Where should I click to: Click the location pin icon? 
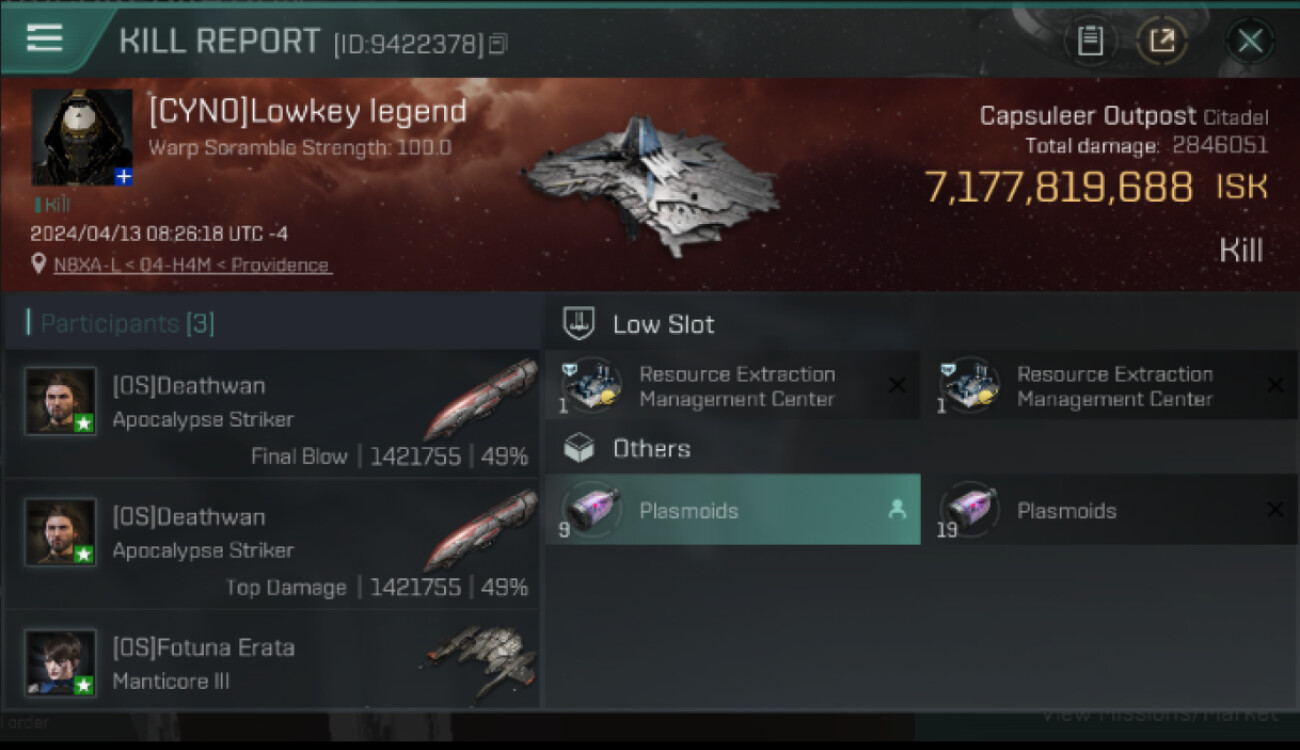click(40, 264)
